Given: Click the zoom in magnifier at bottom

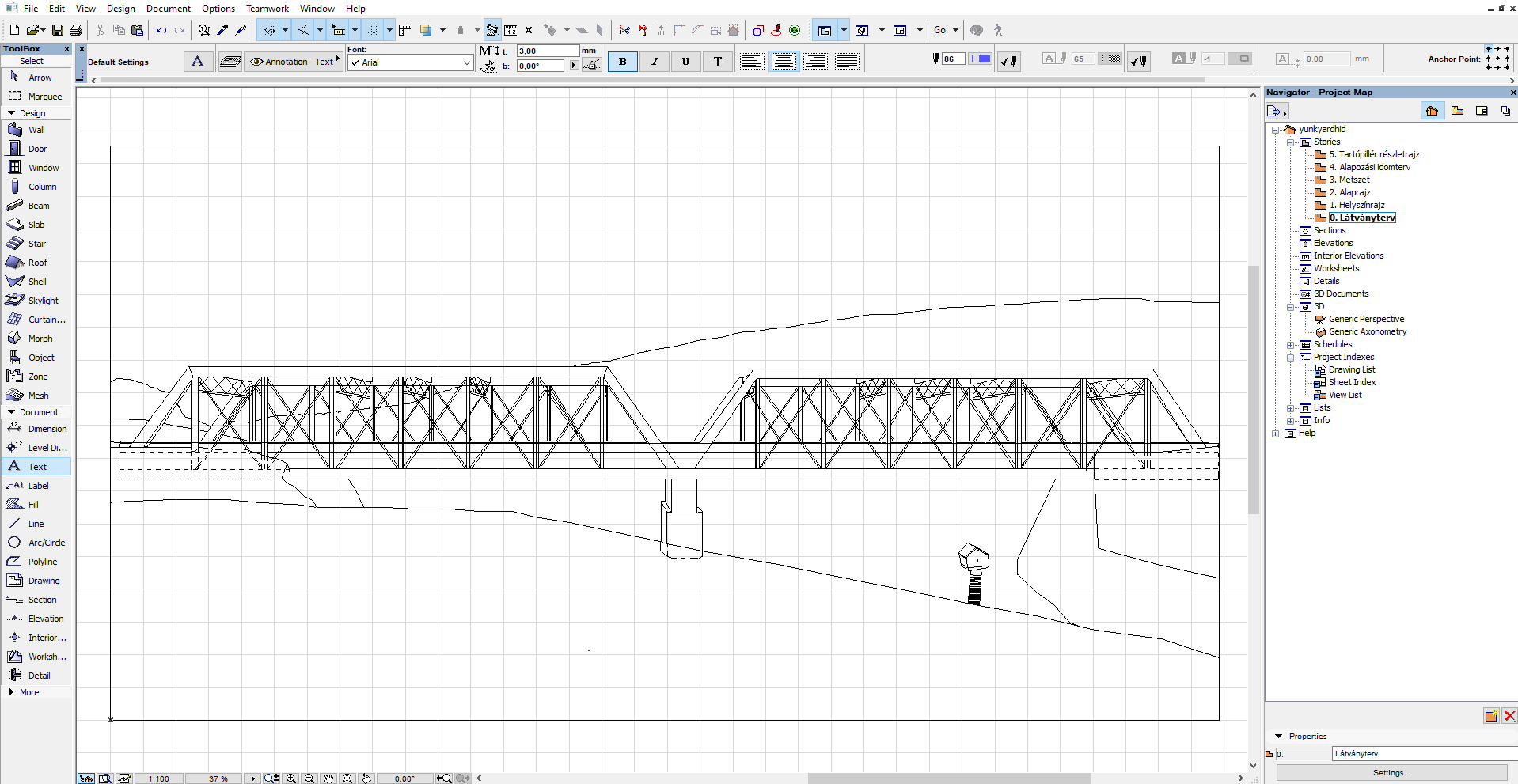Looking at the screenshot, I should tap(291, 778).
